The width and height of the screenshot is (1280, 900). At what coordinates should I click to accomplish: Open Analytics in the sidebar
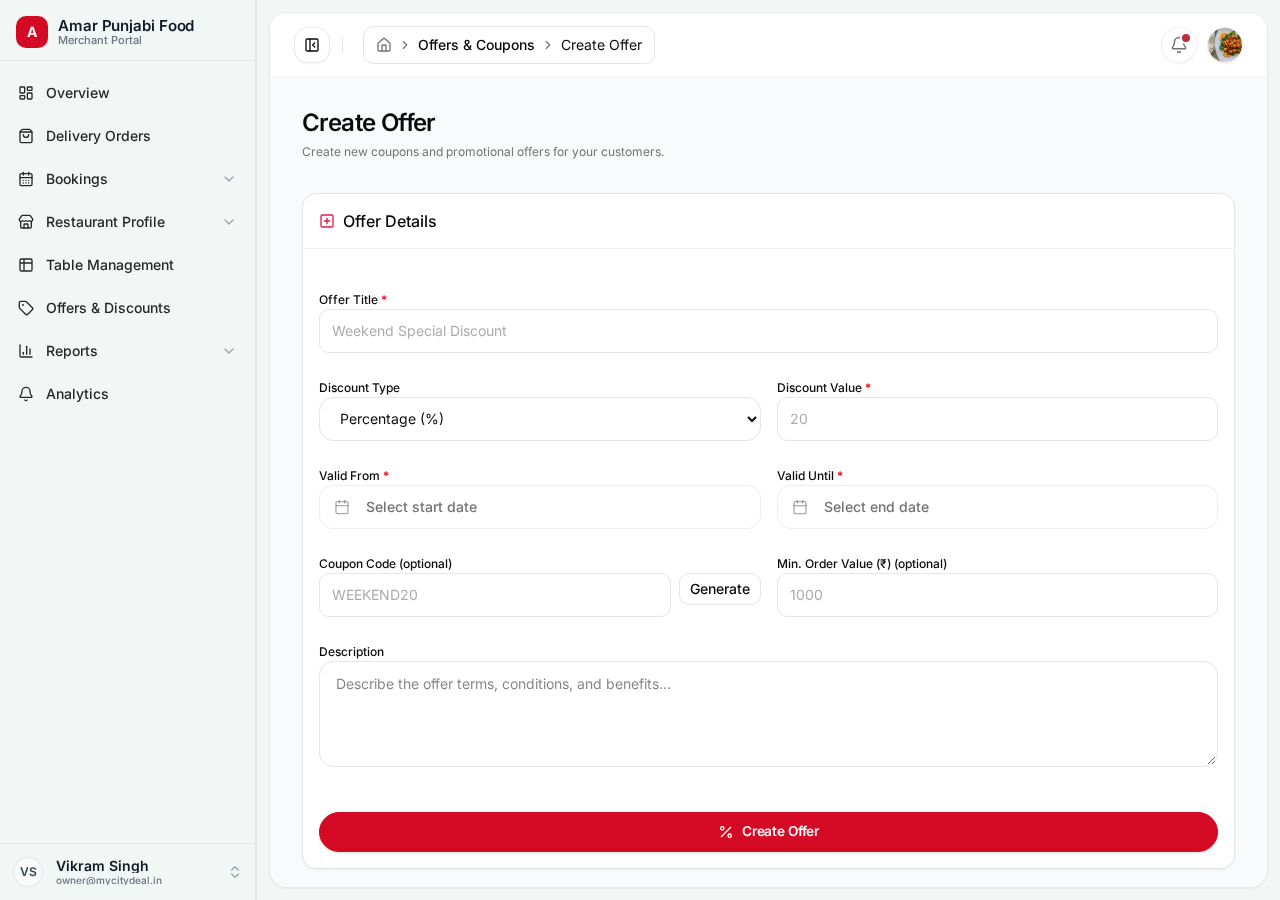click(x=128, y=394)
